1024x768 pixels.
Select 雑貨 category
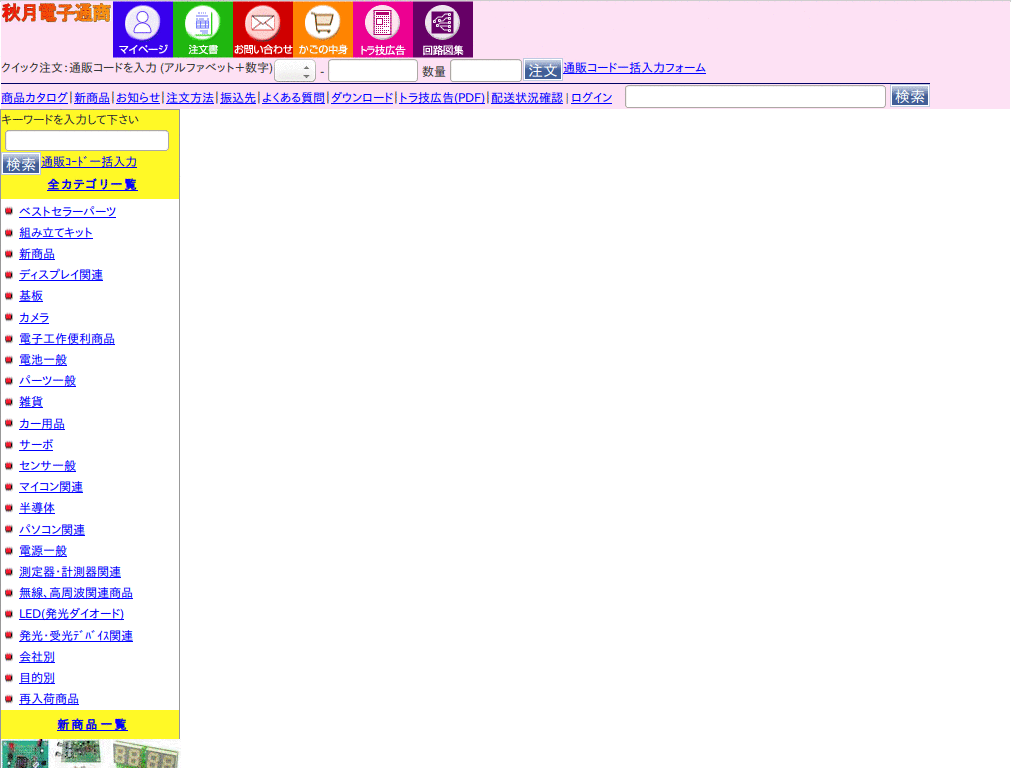point(31,402)
